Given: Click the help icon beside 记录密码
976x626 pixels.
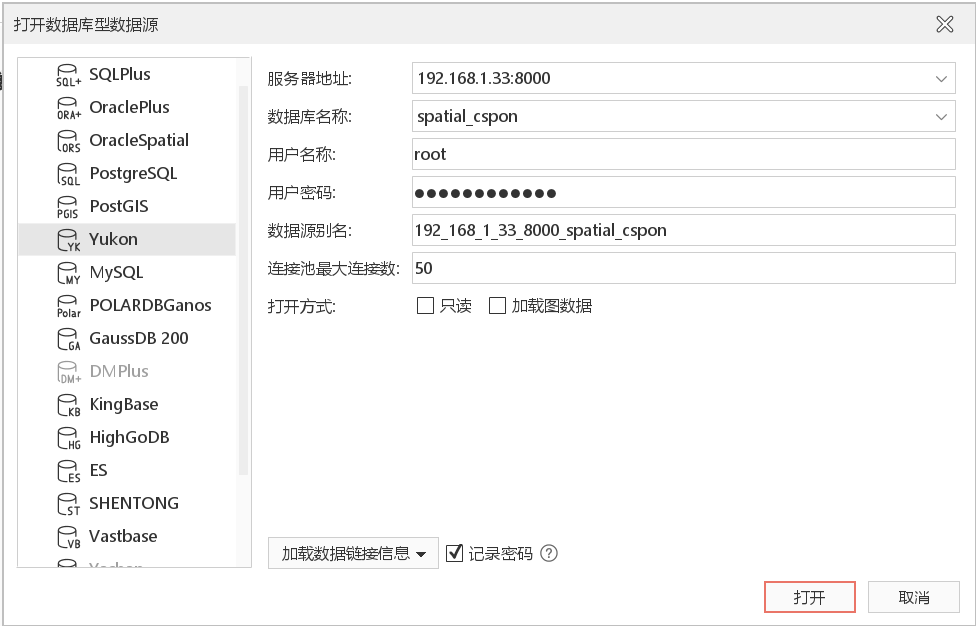Looking at the screenshot, I should click(548, 553).
